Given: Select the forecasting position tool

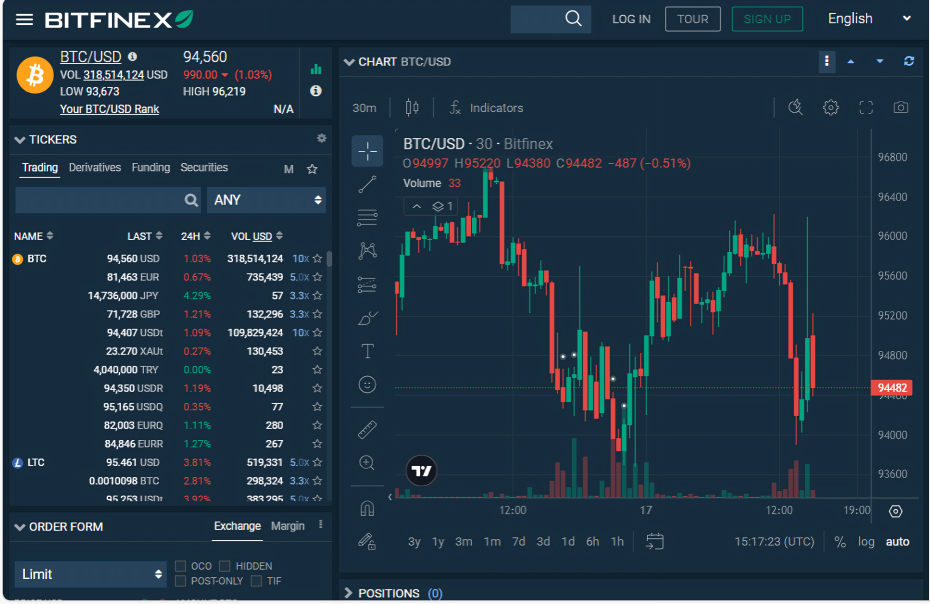Looking at the screenshot, I should tap(367, 285).
